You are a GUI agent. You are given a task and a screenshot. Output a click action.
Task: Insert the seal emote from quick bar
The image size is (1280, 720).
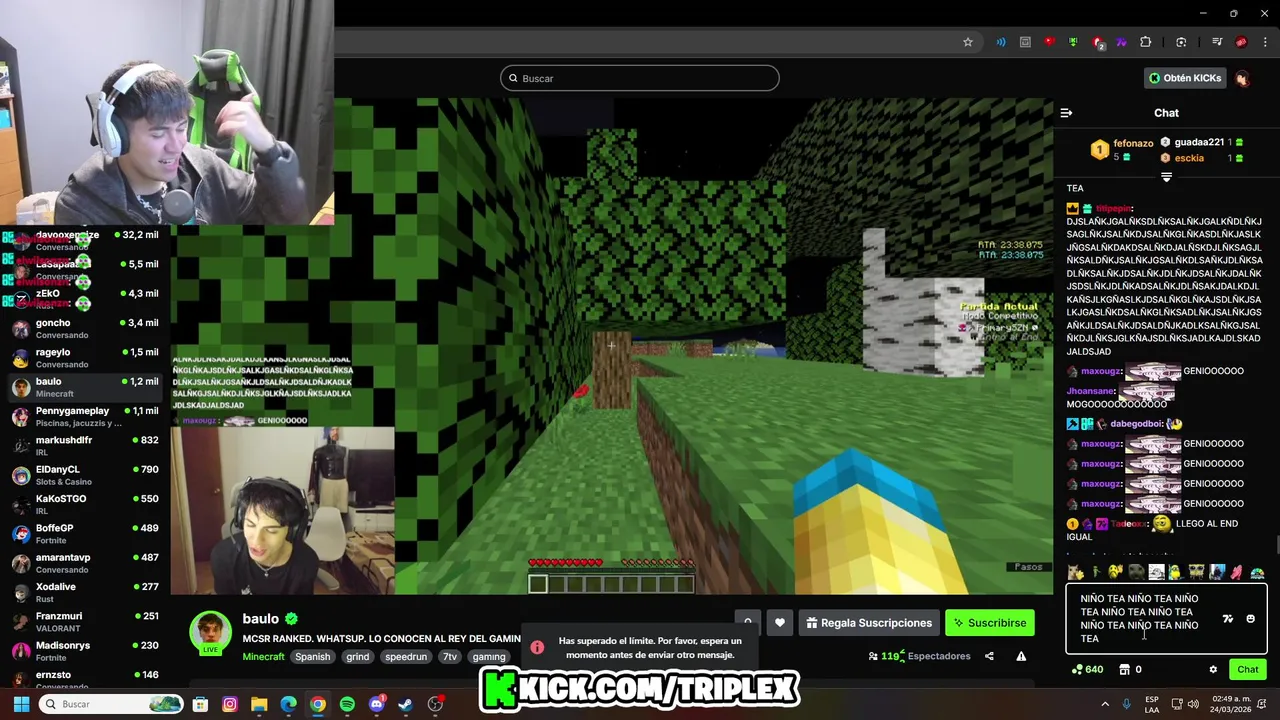1136,572
